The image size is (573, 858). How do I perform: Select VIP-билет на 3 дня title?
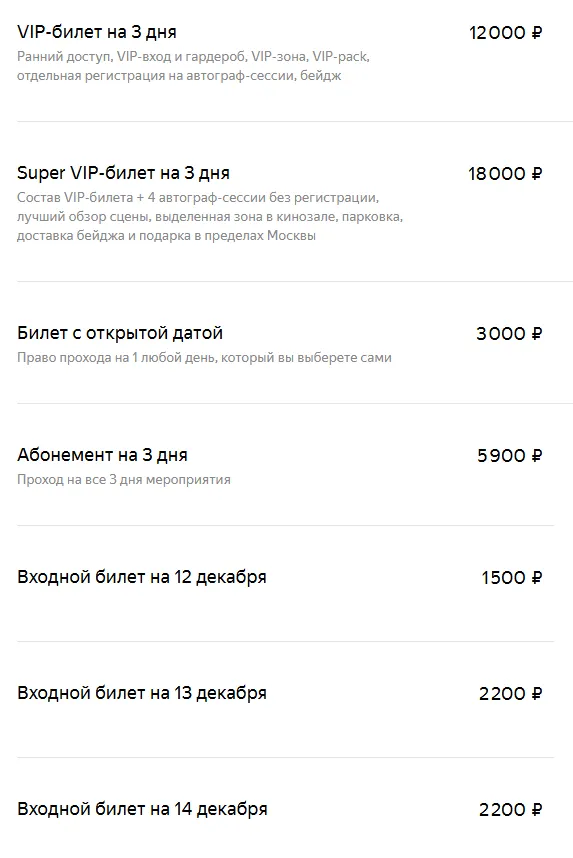point(97,32)
